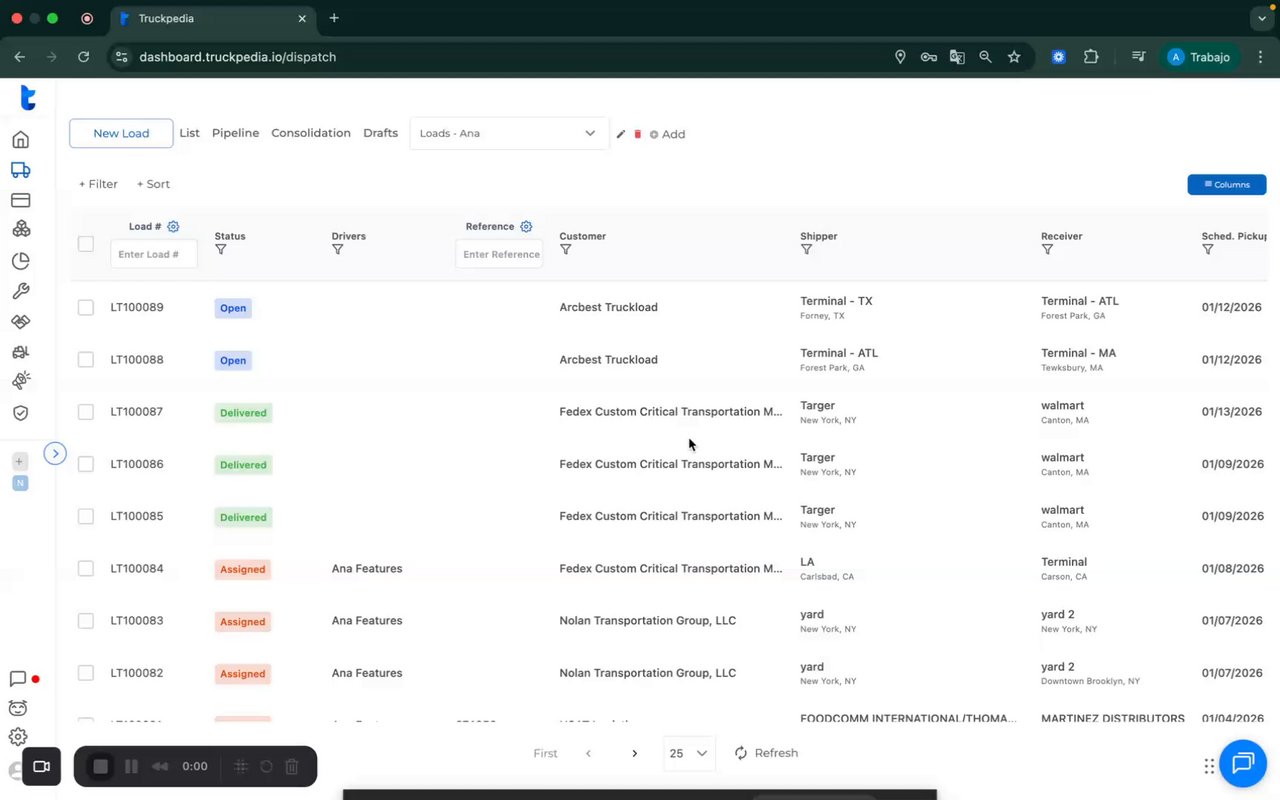Image resolution: width=1280 pixels, height=800 pixels.
Task: Switch to the Consolidation tab
Action: pyautogui.click(x=311, y=133)
